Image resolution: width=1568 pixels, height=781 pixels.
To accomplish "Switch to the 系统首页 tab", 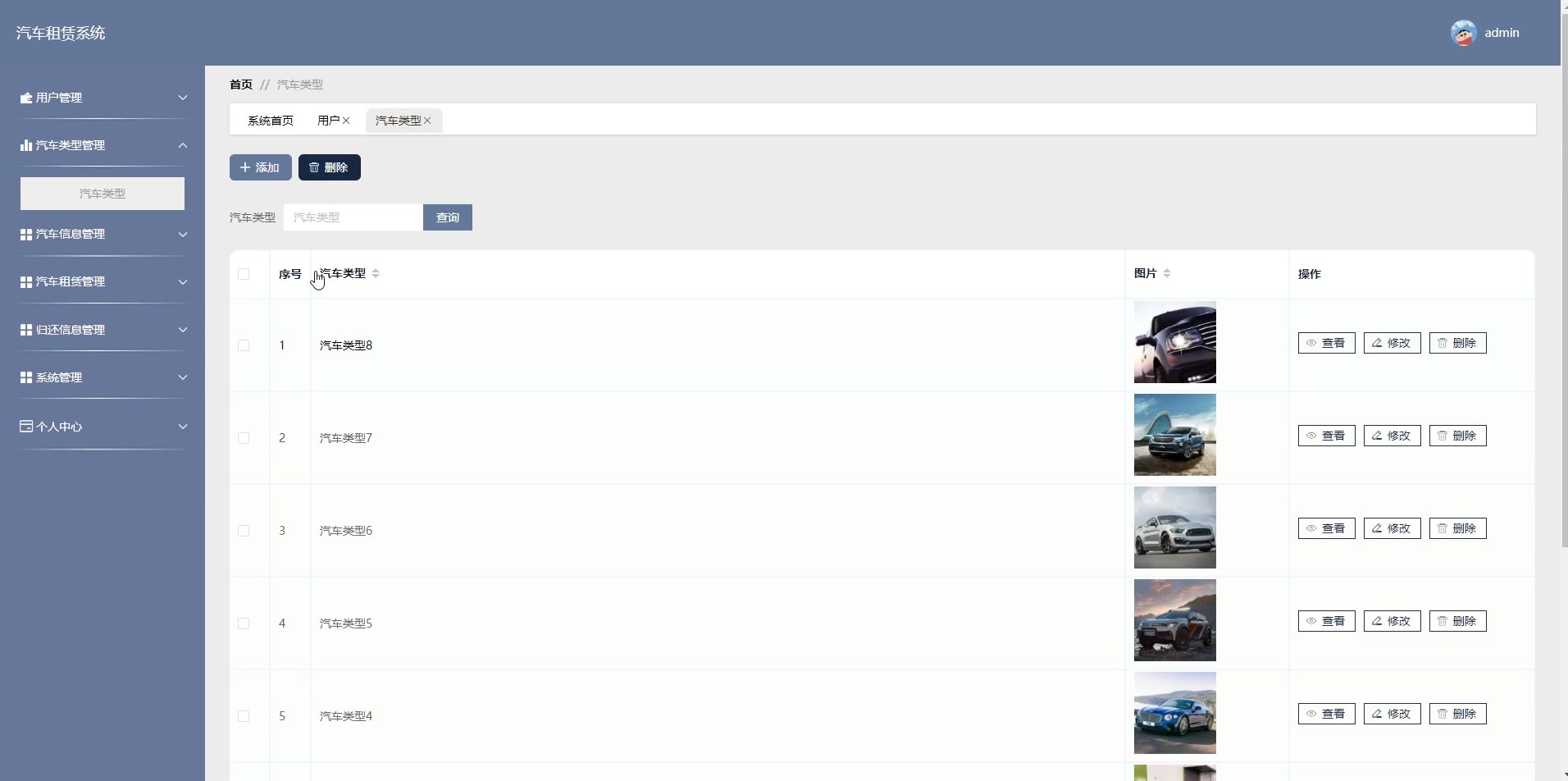I will click(x=271, y=121).
